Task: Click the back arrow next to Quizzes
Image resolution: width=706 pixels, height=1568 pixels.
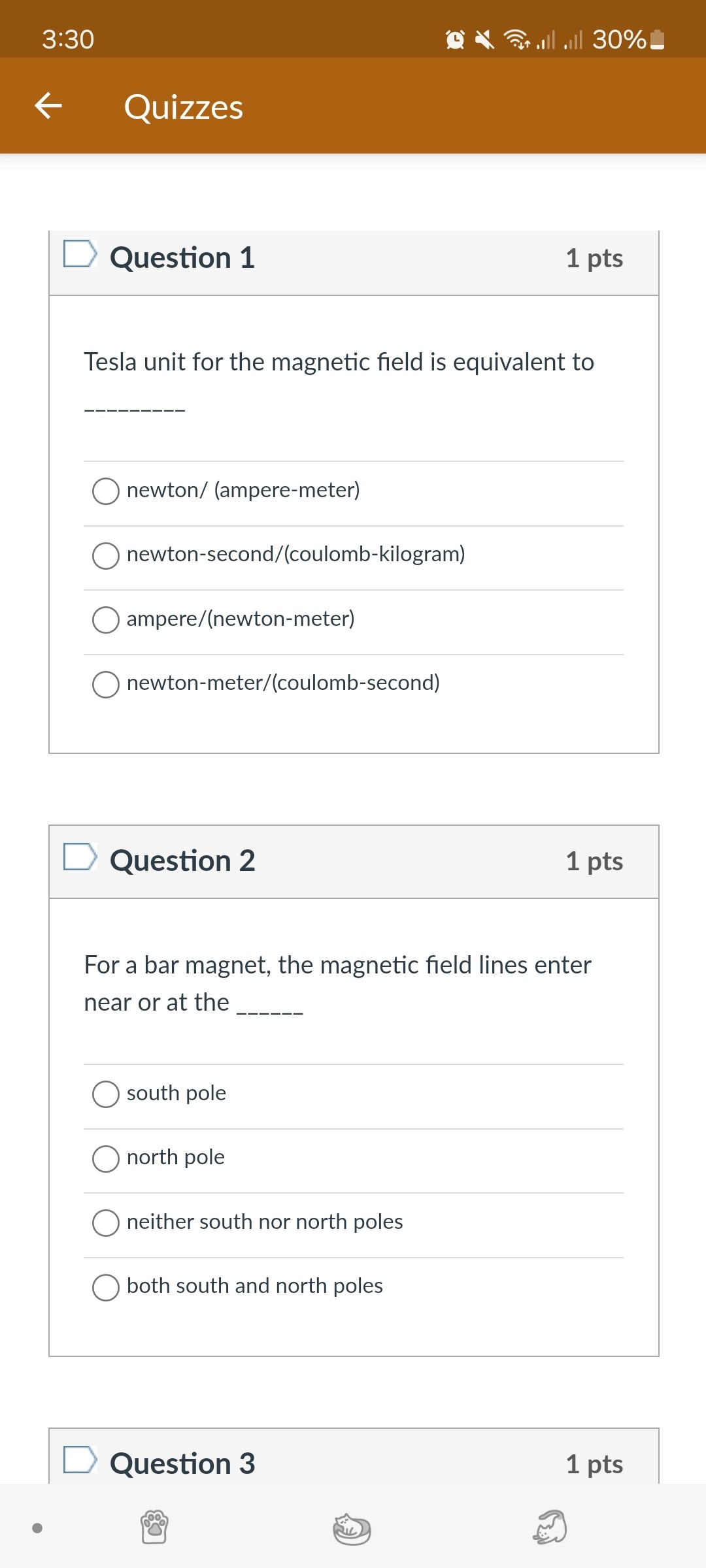Action: [49, 106]
